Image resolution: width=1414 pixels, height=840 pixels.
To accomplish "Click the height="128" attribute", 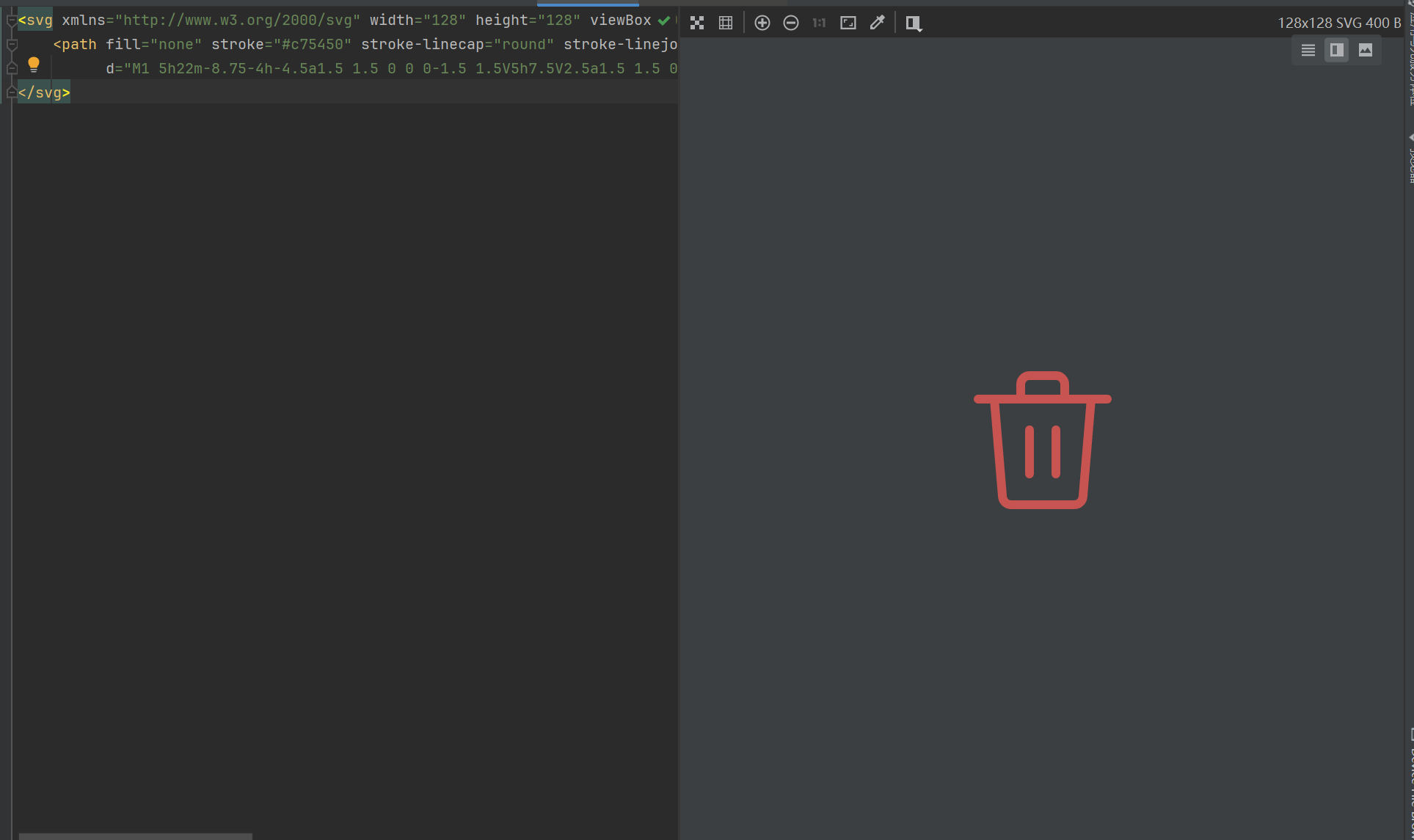I will coord(528,21).
